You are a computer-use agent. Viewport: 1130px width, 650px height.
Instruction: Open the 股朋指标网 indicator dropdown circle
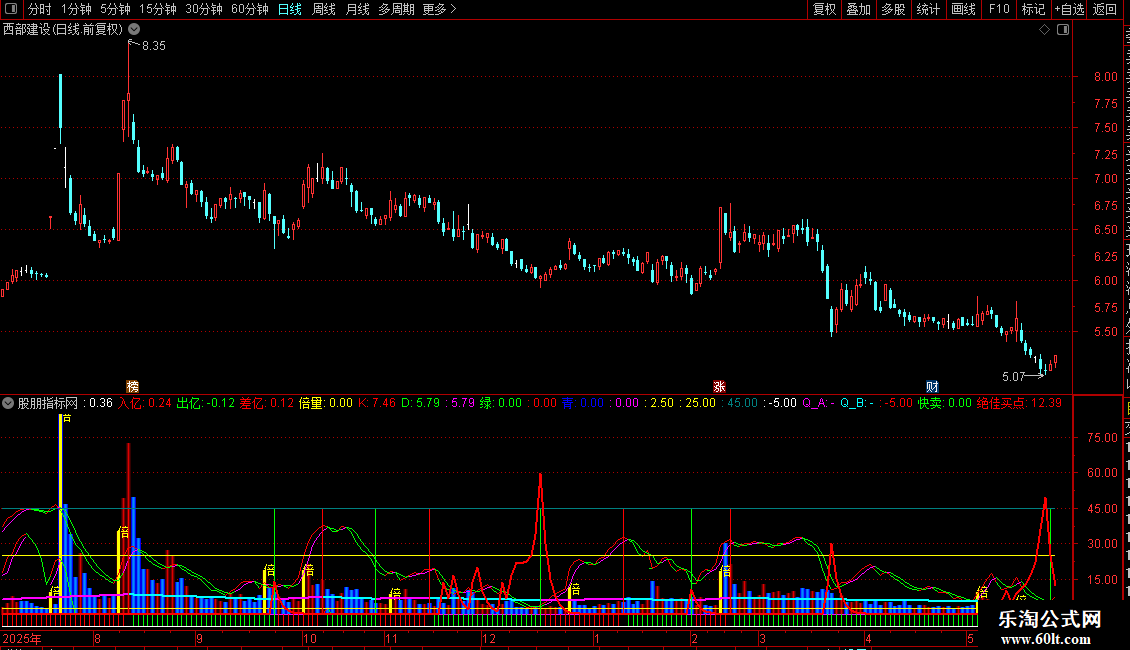[8, 403]
